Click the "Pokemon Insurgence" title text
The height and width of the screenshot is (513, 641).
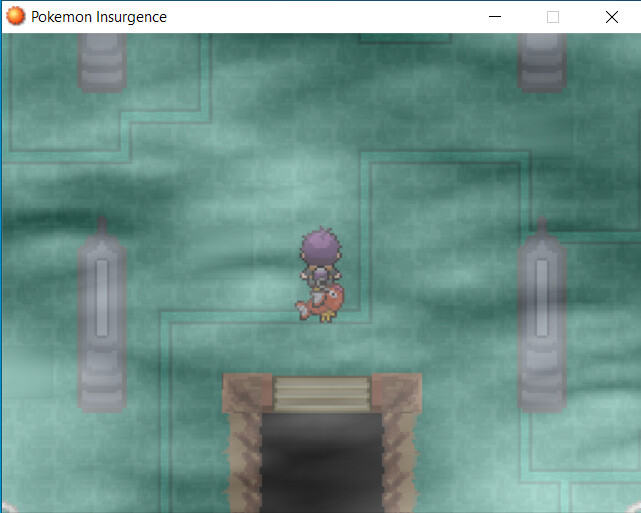click(x=99, y=17)
